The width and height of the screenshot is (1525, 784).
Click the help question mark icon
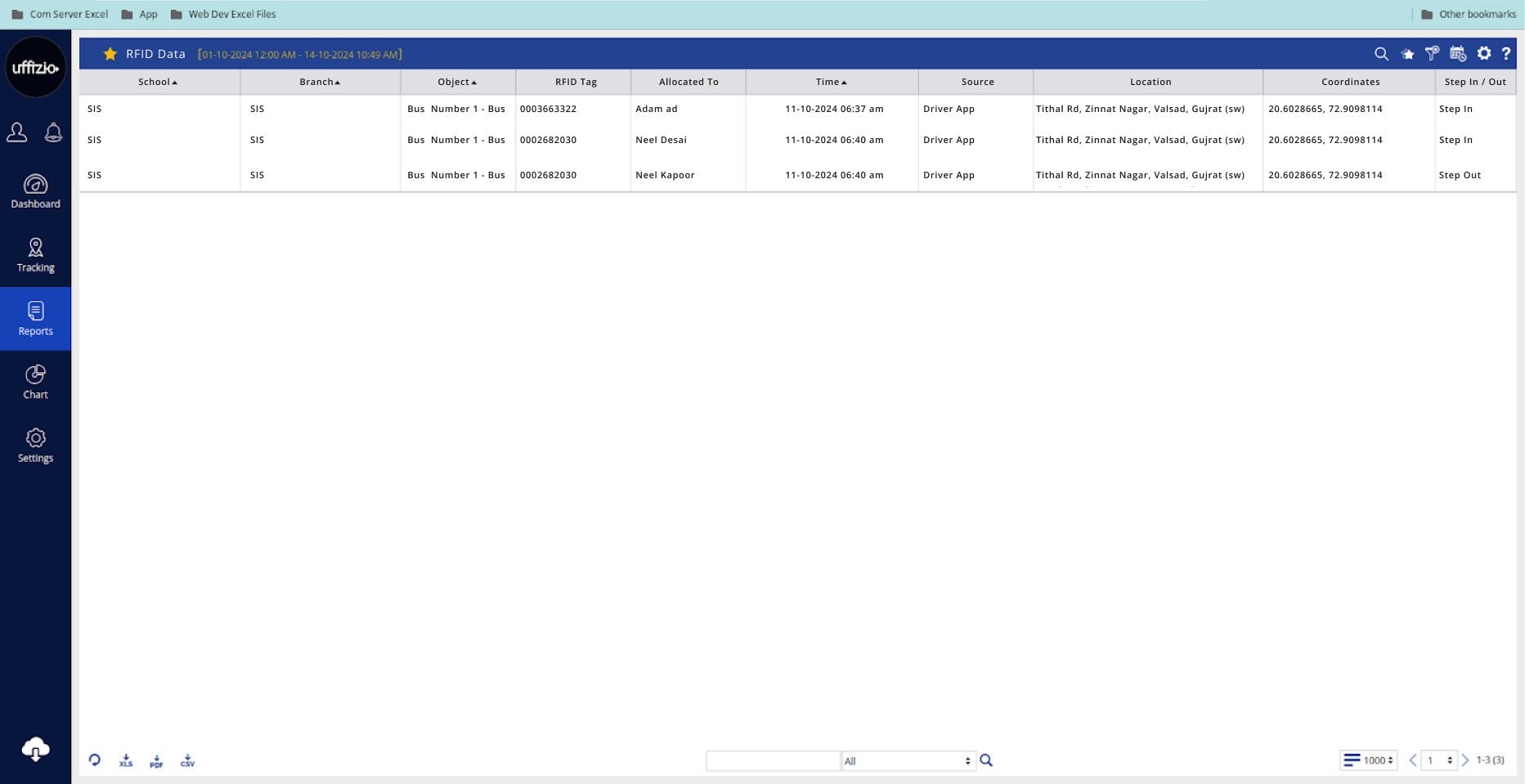[x=1505, y=54]
